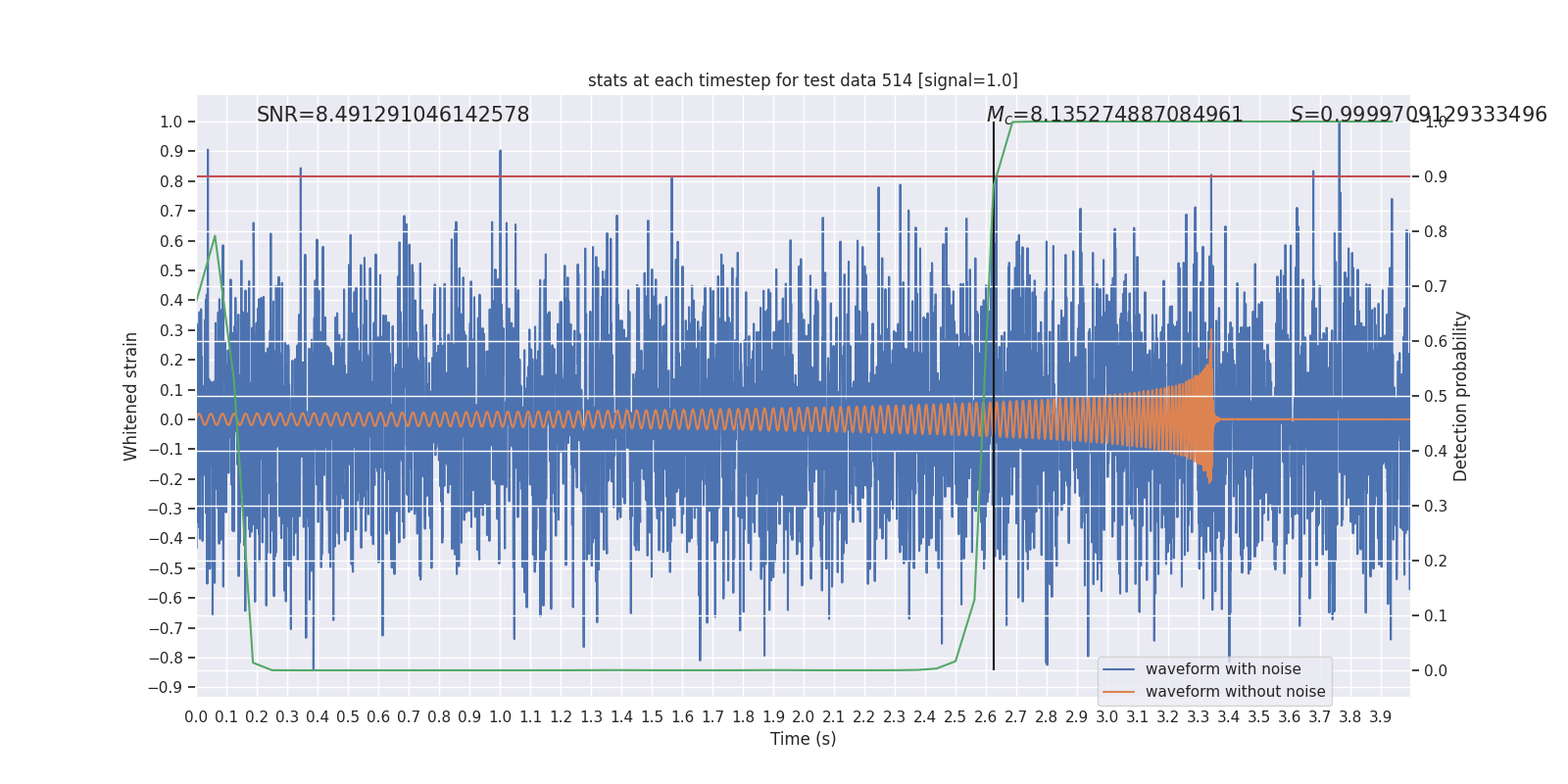The width and height of the screenshot is (1568, 784).
Task: Select the S=0.9999709129333496 annotation
Action: pyautogui.click(x=1419, y=115)
